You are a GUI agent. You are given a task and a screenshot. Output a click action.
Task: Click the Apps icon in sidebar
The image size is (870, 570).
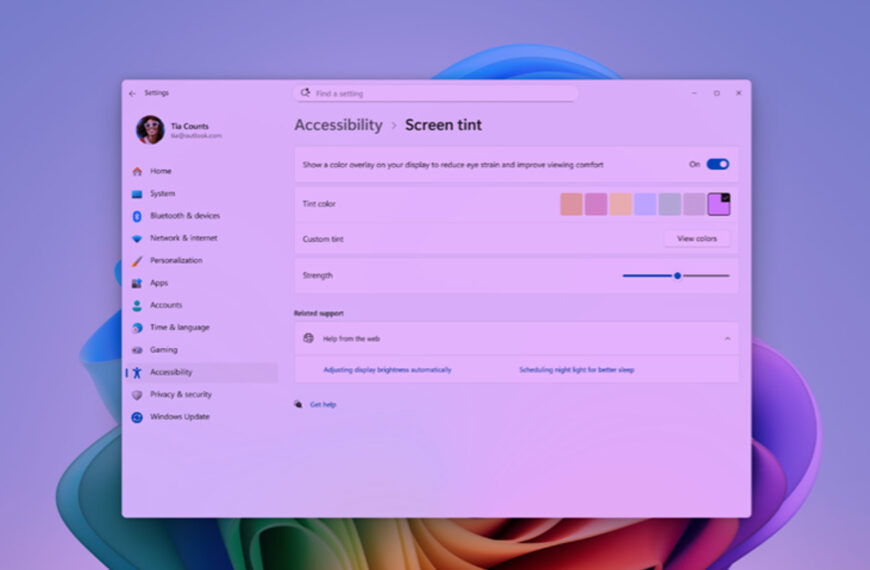(137, 283)
